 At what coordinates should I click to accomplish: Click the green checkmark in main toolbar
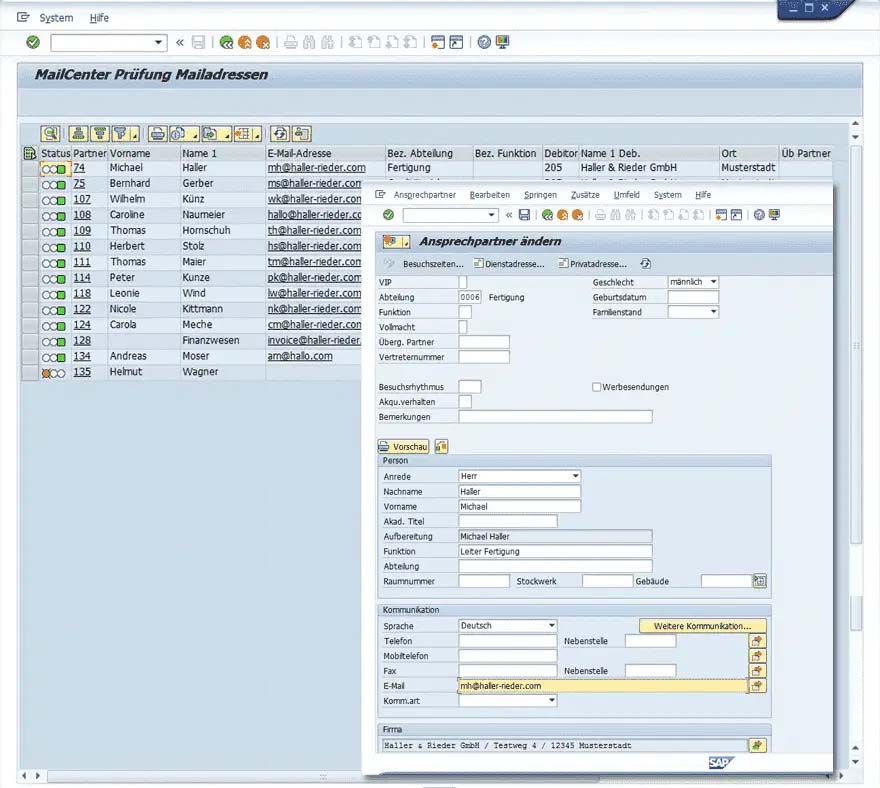click(x=33, y=42)
